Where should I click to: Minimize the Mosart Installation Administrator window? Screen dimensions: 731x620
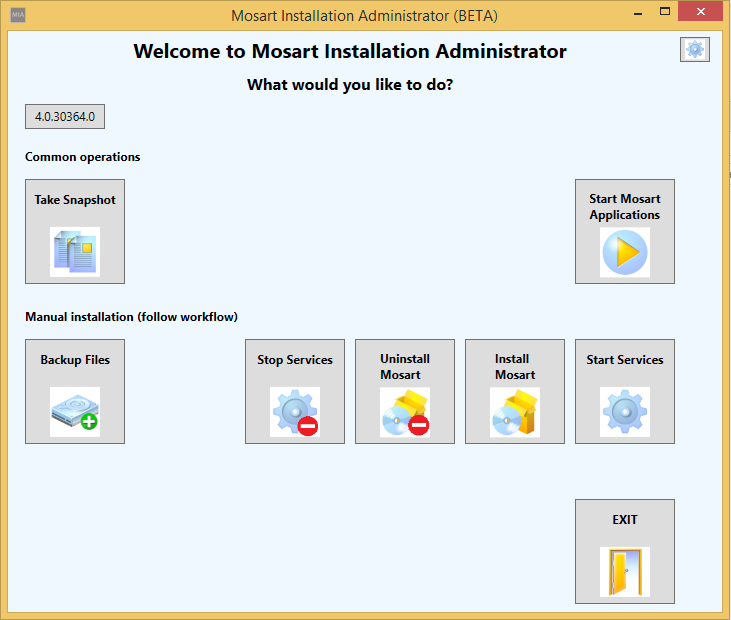click(x=638, y=14)
